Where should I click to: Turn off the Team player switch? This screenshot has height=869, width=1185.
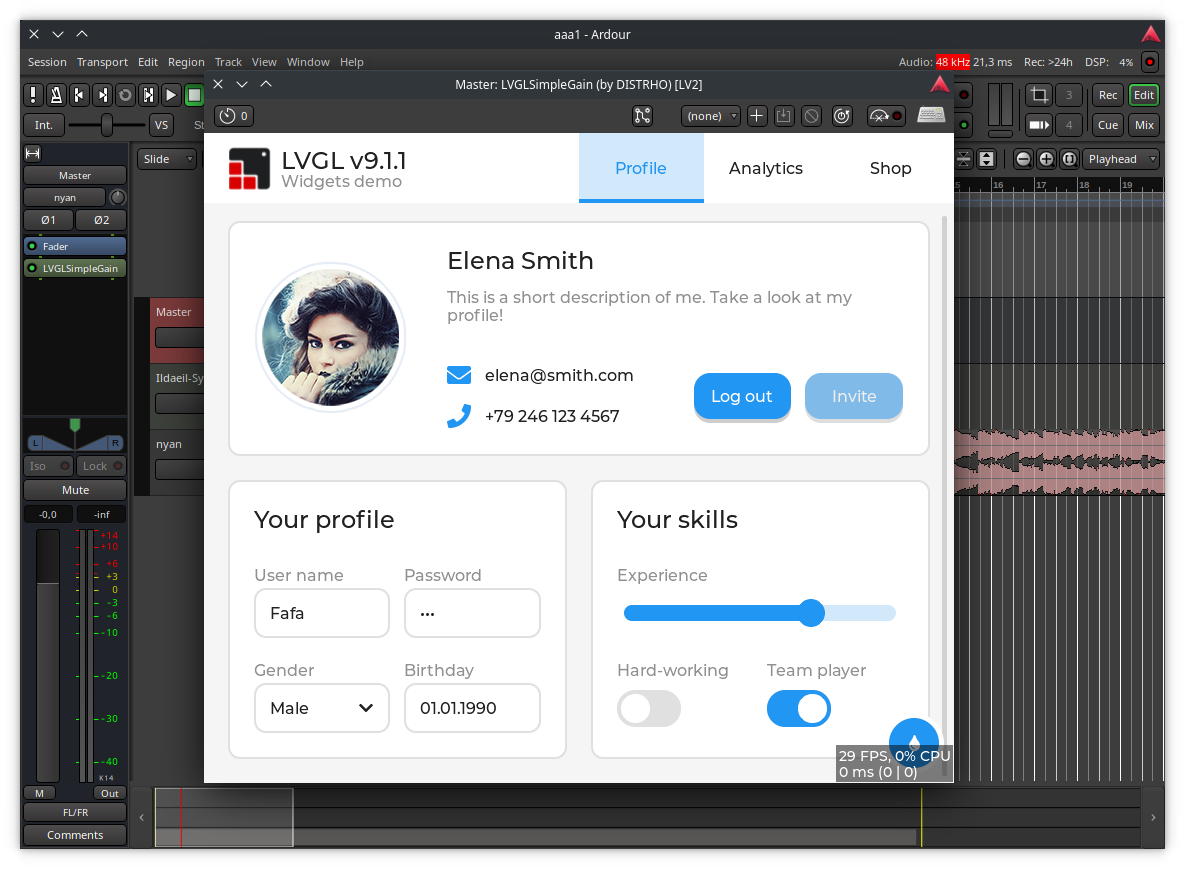point(798,709)
